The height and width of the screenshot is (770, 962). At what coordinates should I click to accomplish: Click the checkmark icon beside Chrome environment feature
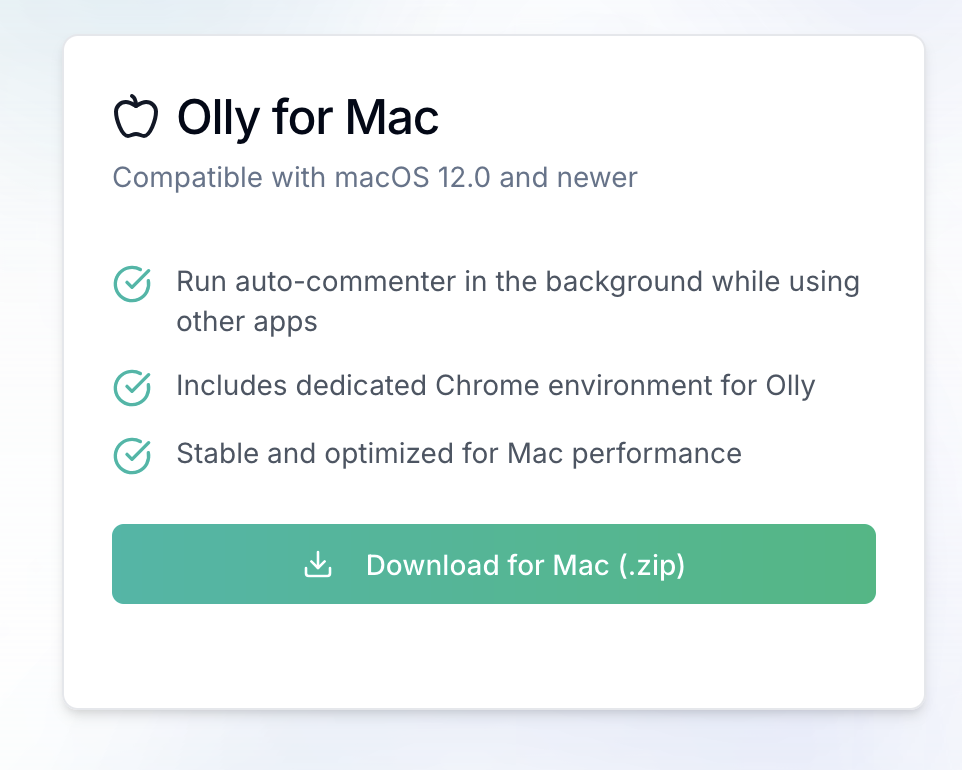(132, 387)
